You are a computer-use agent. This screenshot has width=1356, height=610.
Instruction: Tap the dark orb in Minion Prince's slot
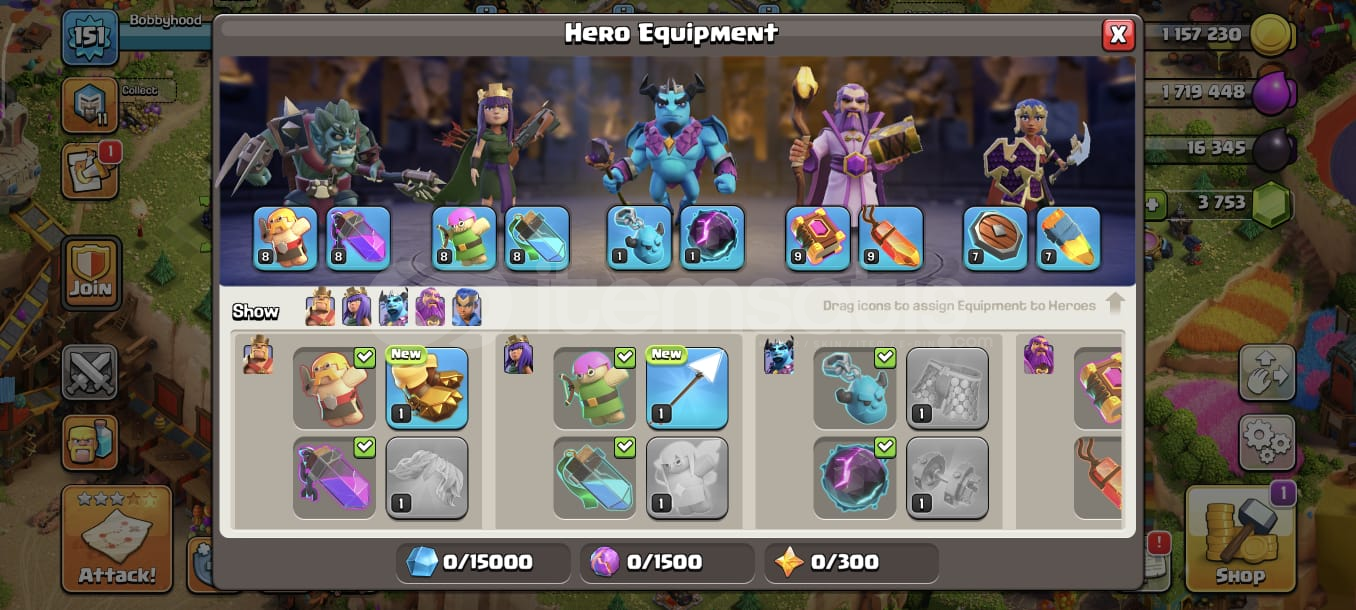pos(712,238)
